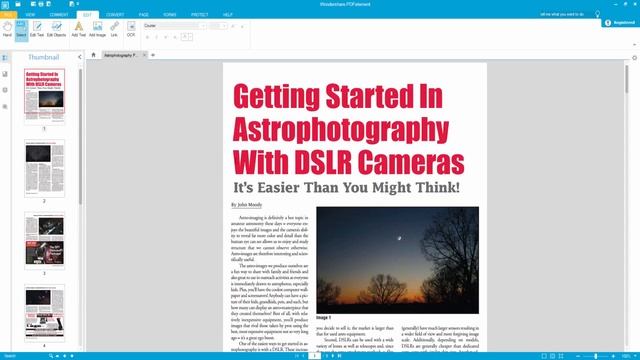Open the zoom percentage dropdown
640x360 pixels.
[x=636, y=356]
